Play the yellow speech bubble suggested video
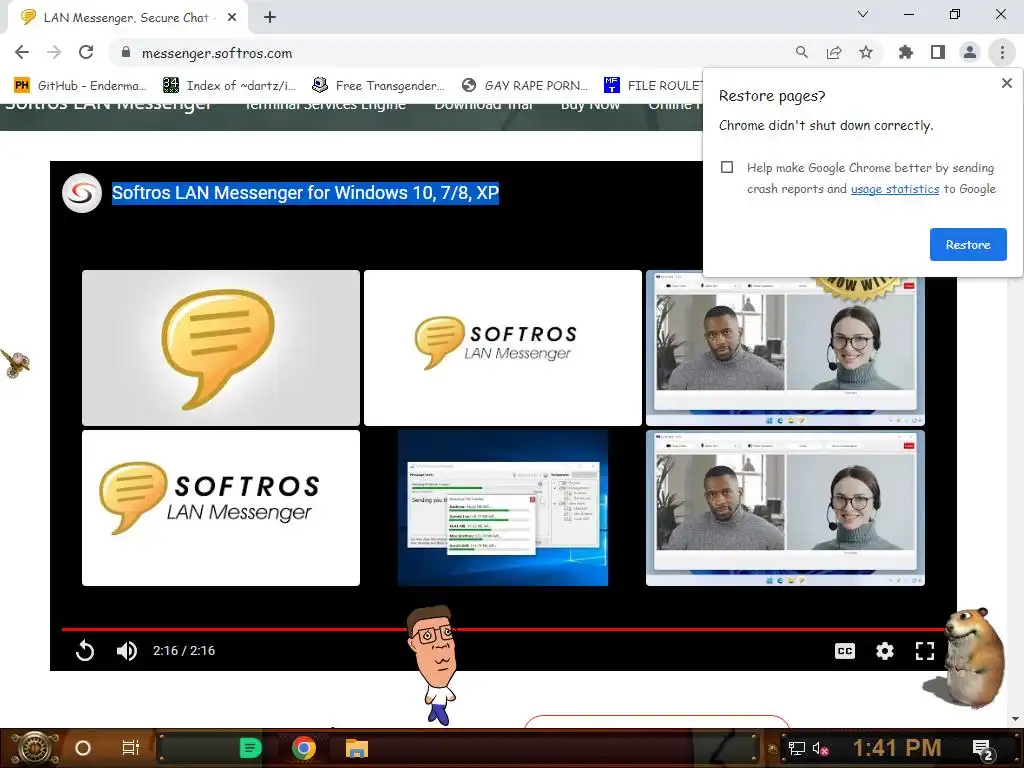 point(221,347)
